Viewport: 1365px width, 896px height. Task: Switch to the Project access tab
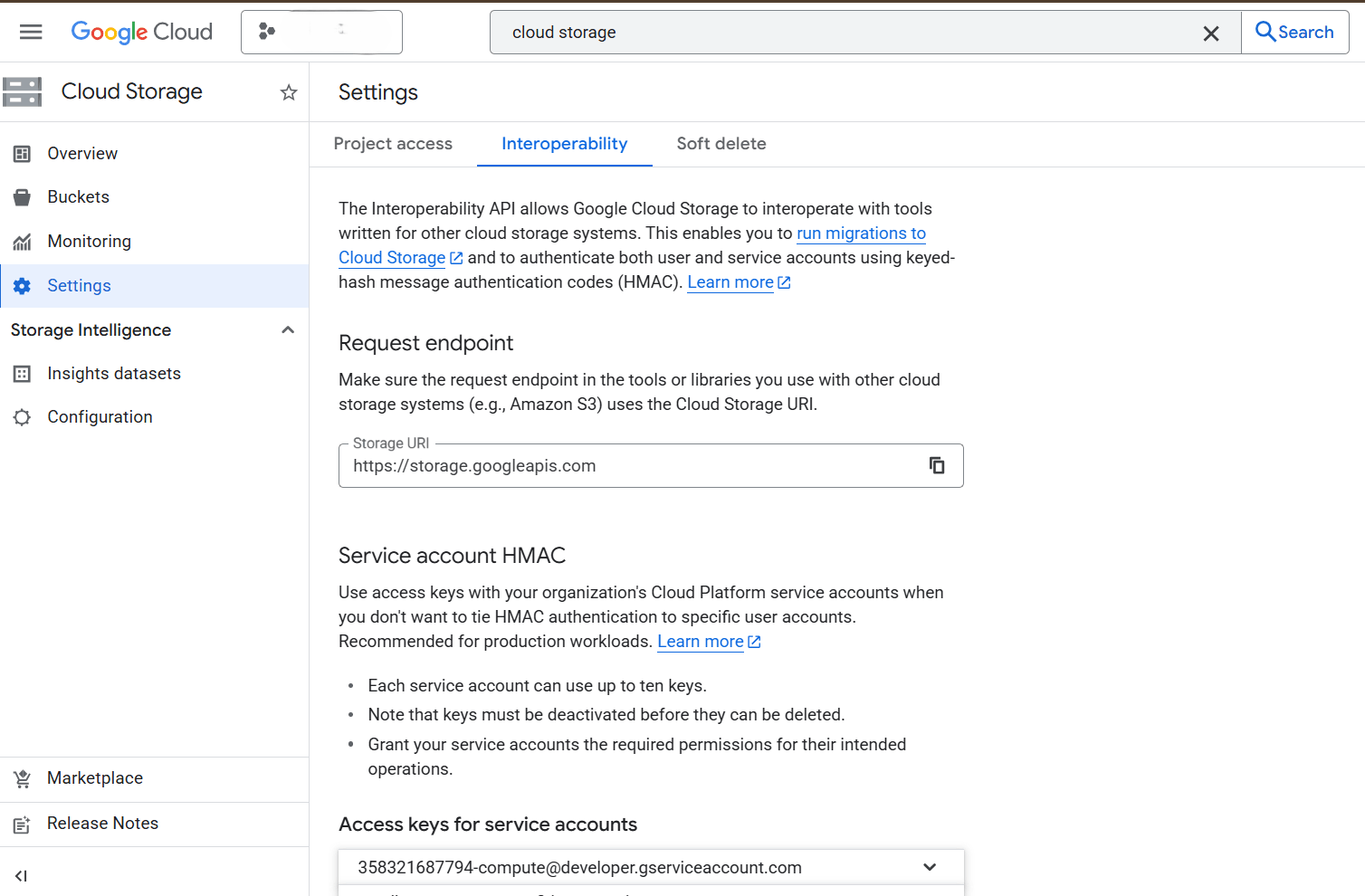click(393, 144)
